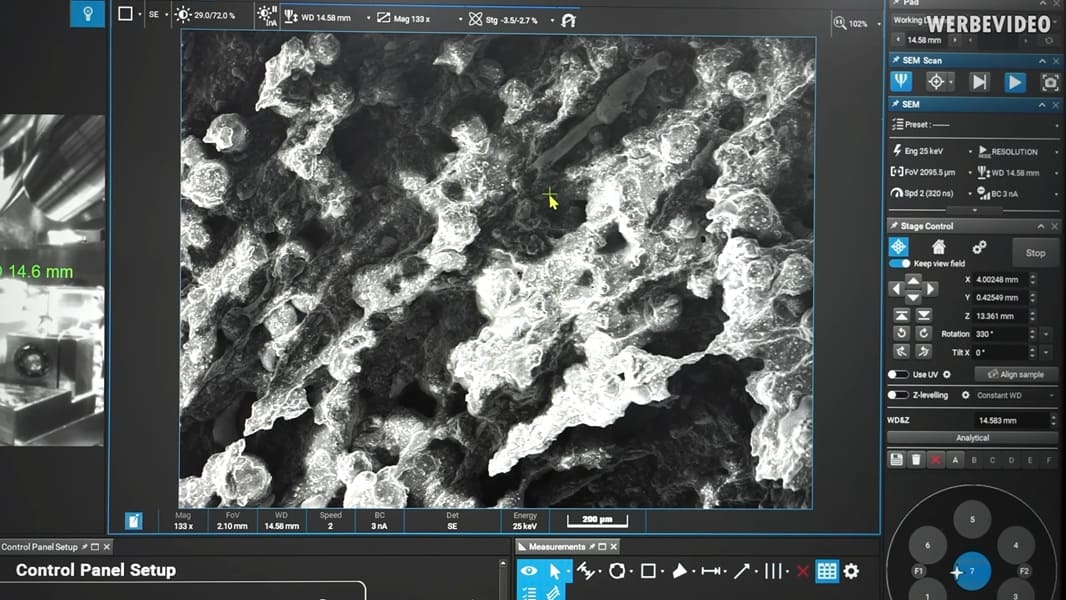Viewport: 1066px width, 600px height.
Task: Click the rotate counterclockwise stage icon
Action: 901,333
